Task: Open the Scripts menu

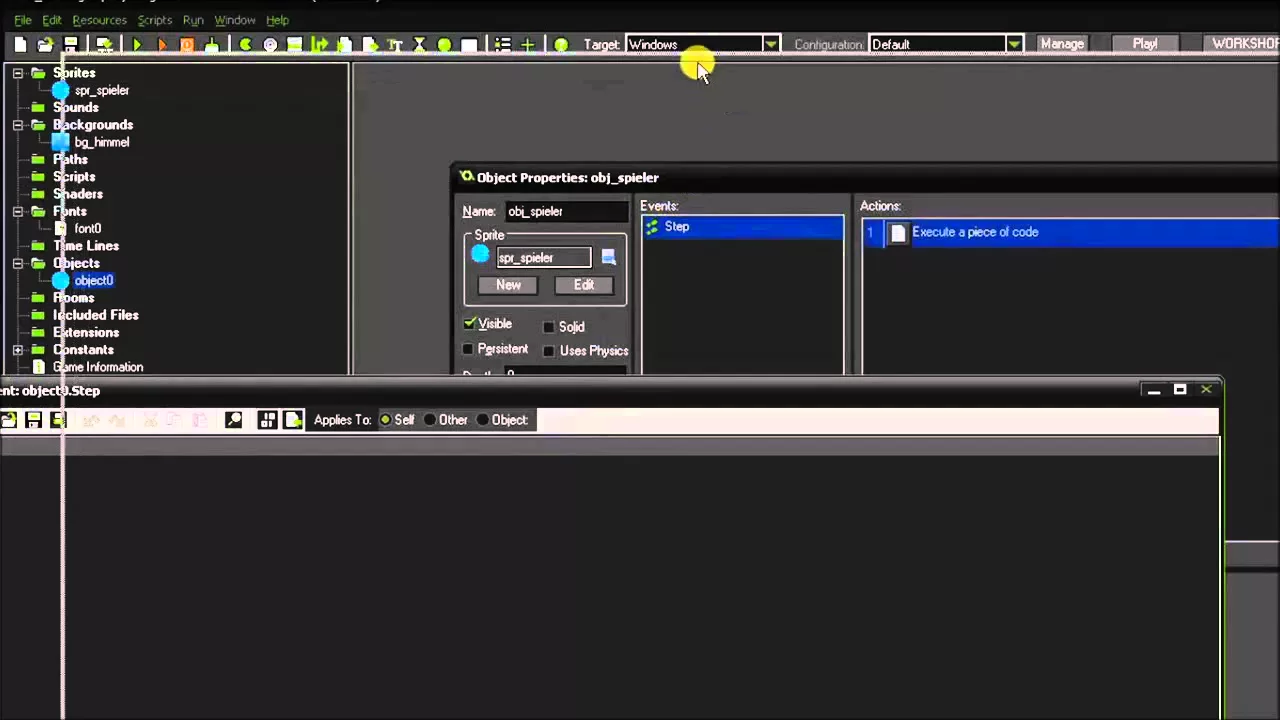Action: [154, 20]
